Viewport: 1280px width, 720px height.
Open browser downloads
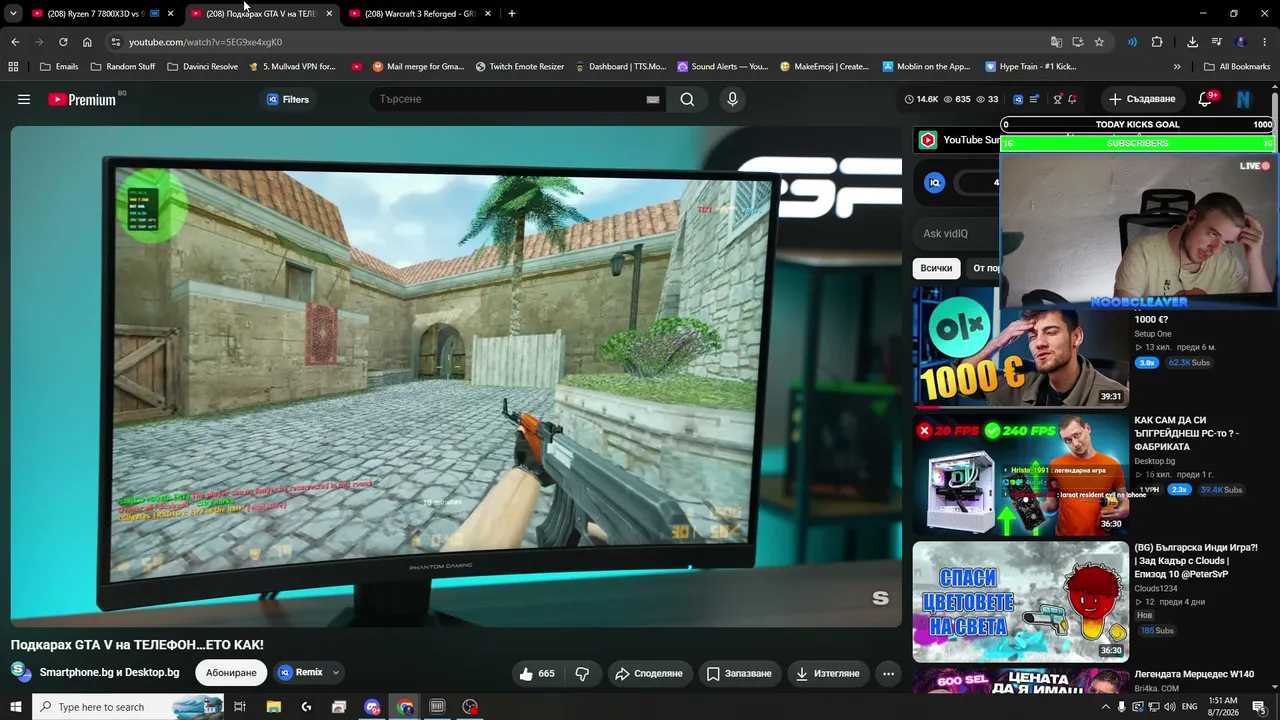[x=1192, y=42]
